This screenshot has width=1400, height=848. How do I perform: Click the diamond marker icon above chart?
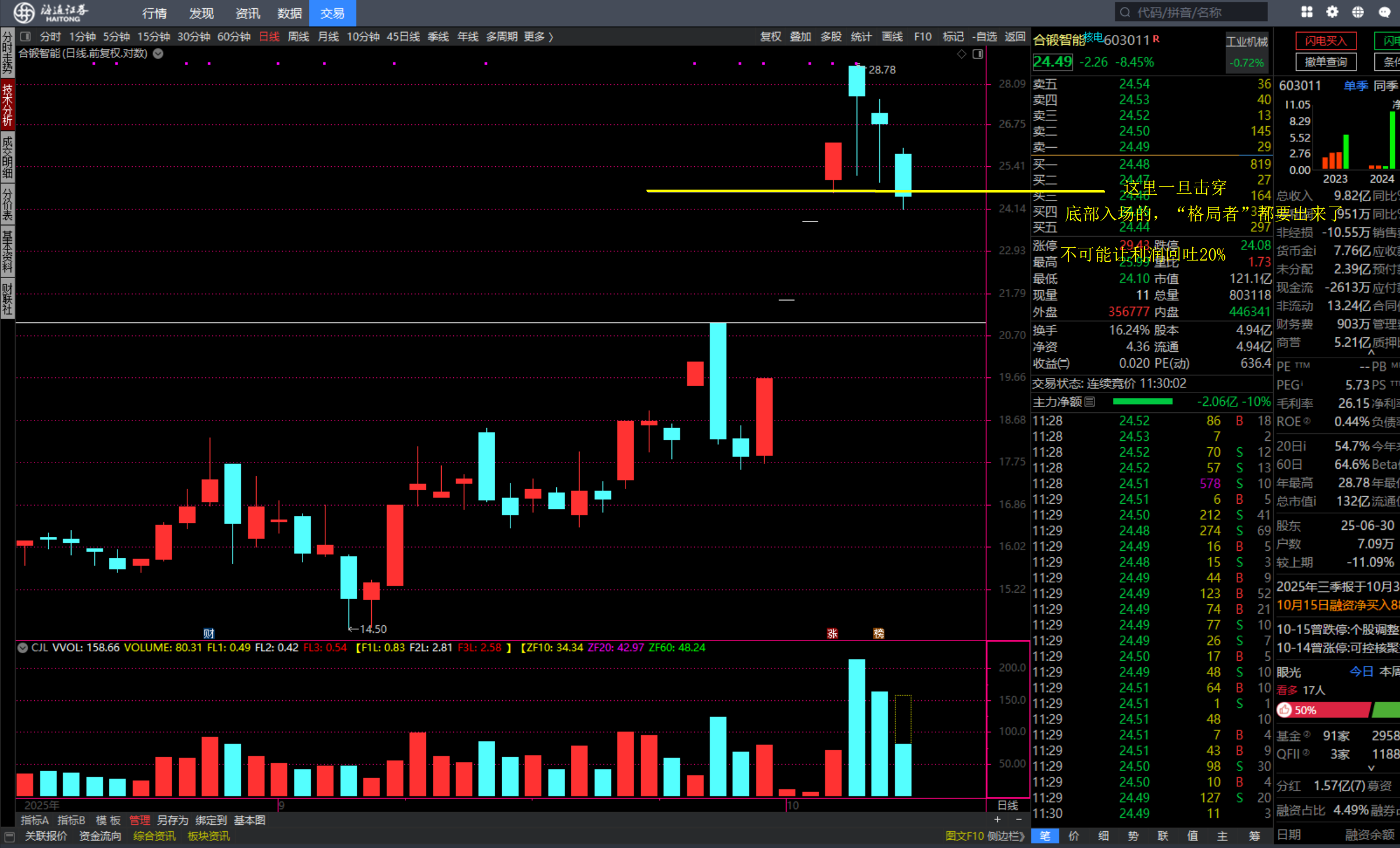pyautogui.click(x=961, y=54)
